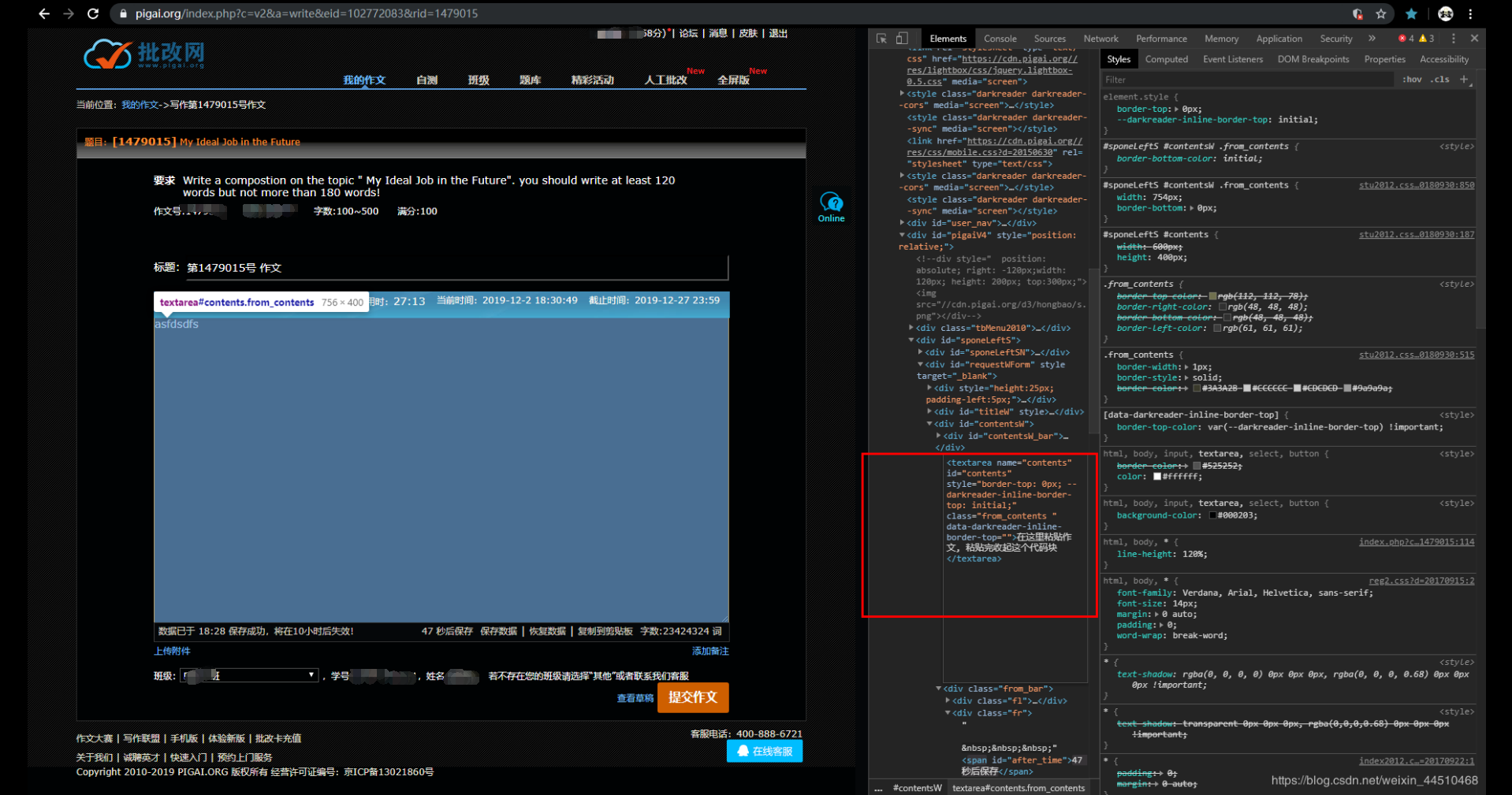
Task: Expand the div id titleW node
Action: [929, 411]
